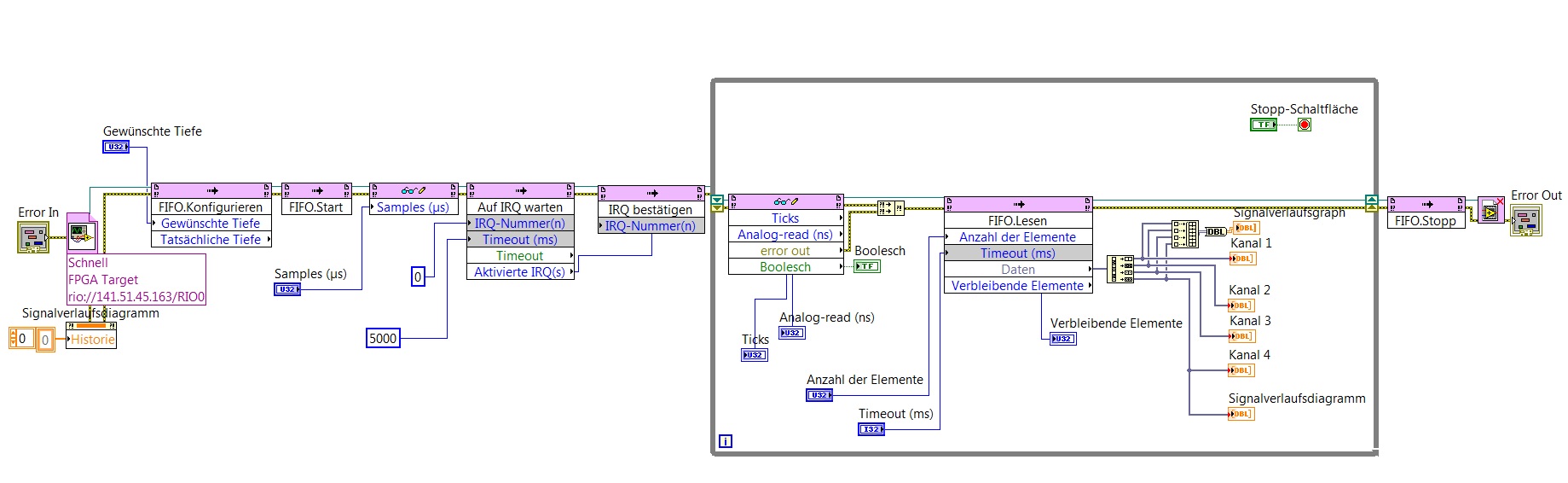
Task: Click the Timeout output row under Auf IRQ warten
Action: click(x=520, y=256)
